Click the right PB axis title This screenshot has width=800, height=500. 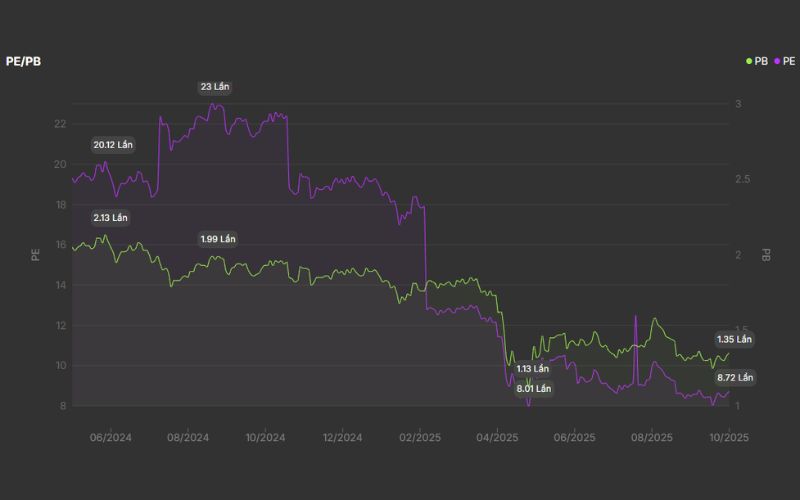766,255
